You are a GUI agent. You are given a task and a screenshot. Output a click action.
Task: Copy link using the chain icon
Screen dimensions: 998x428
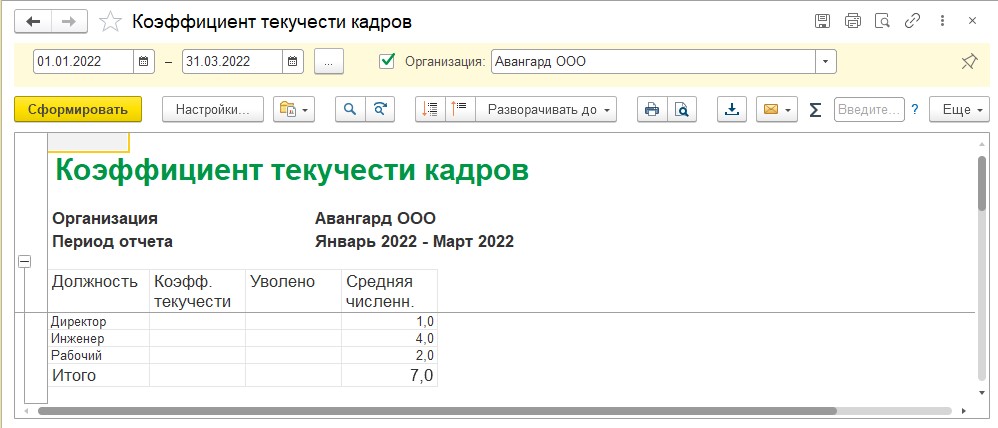pyautogui.click(x=912, y=21)
